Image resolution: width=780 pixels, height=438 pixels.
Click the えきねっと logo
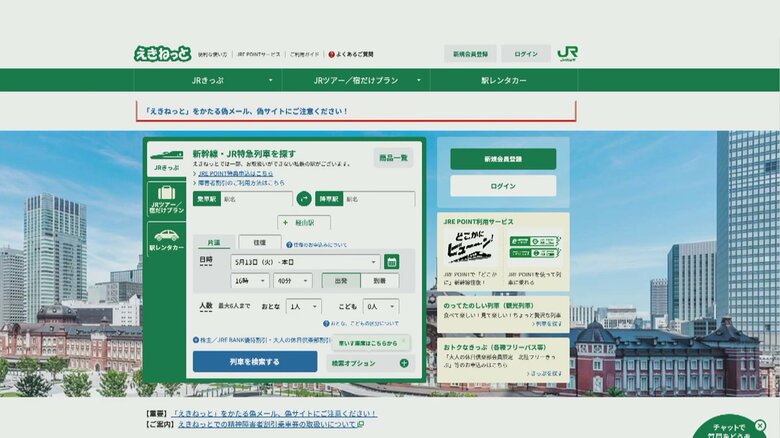tap(162, 53)
